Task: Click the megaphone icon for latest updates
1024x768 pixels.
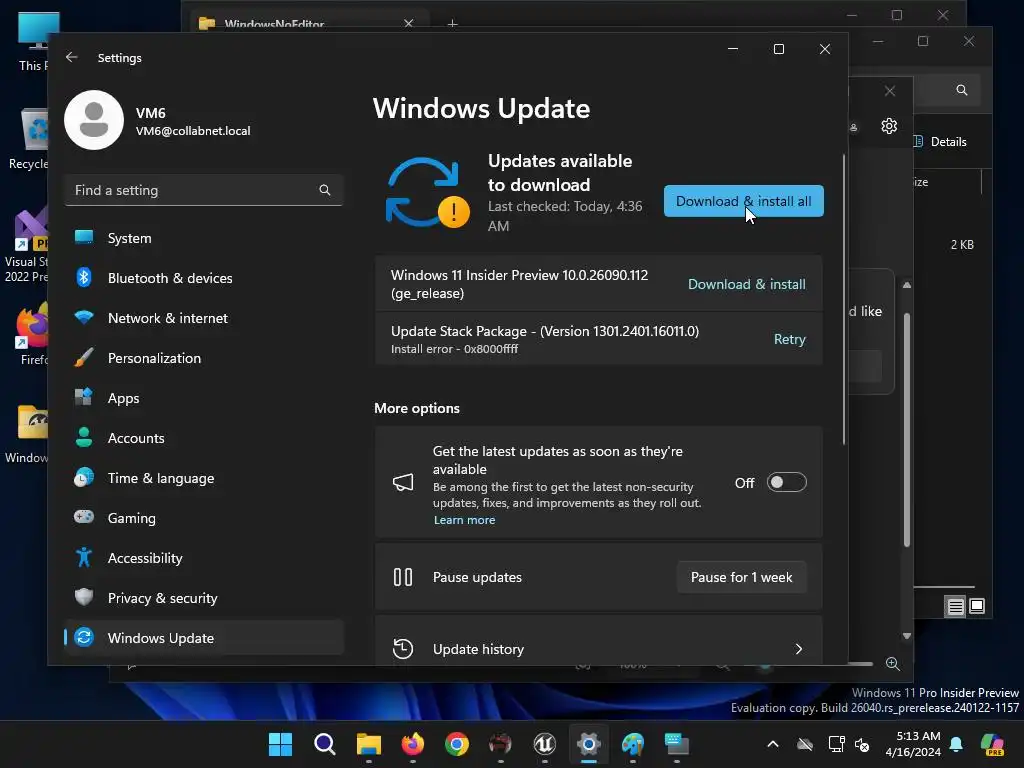Action: (403, 483)
